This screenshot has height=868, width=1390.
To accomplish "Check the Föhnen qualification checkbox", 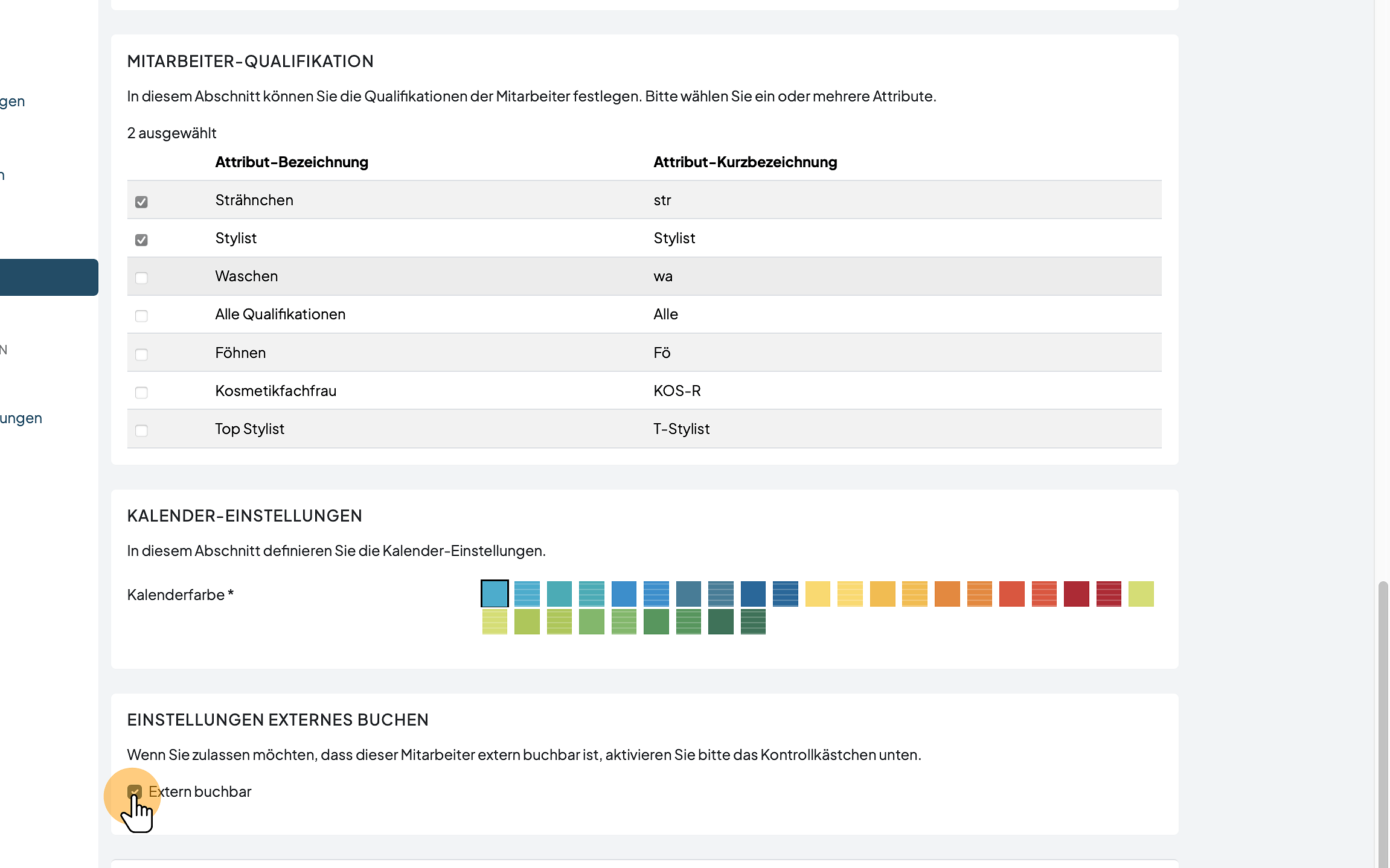I will 141,354.
